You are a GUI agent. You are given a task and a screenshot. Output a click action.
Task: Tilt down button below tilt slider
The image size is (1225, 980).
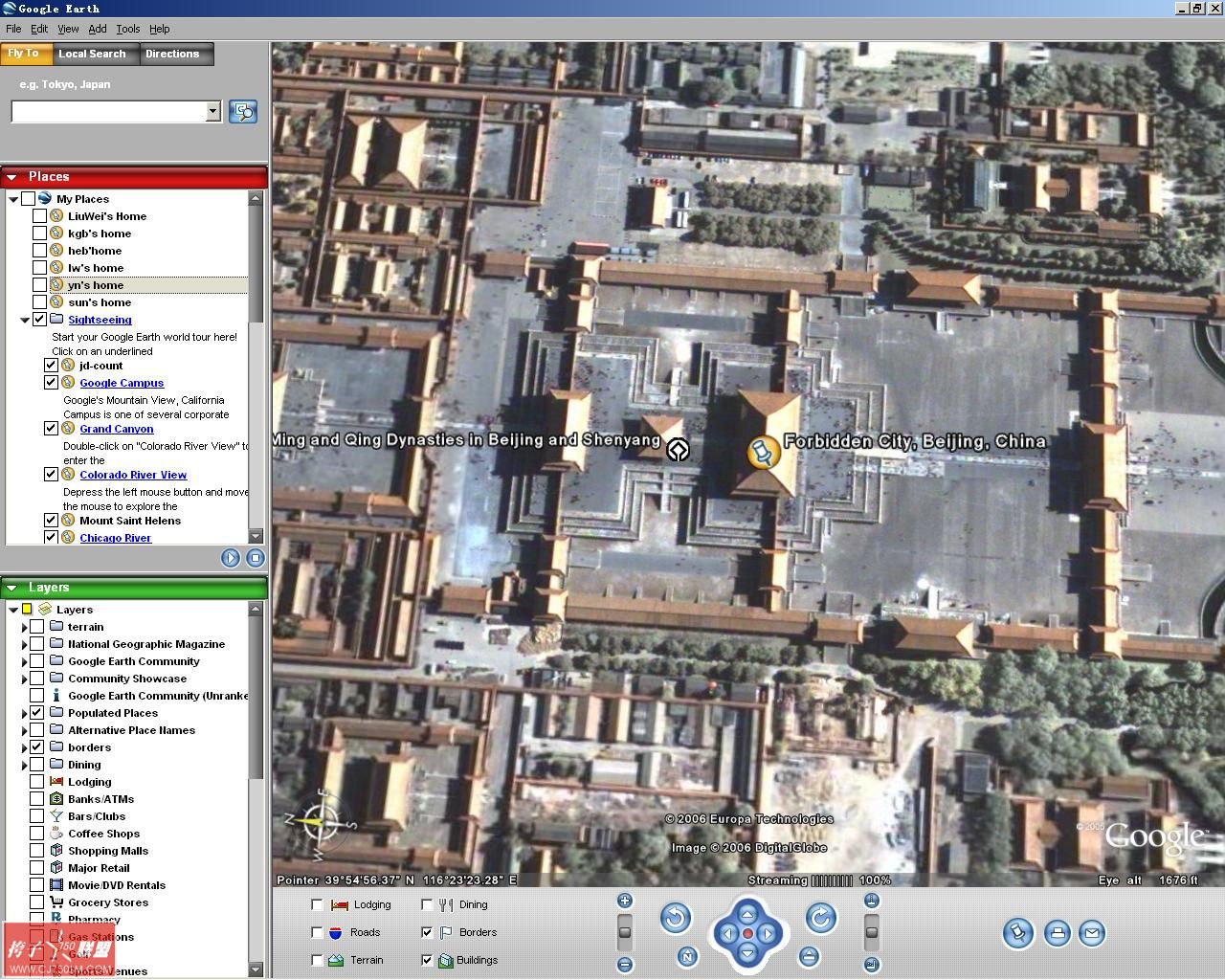pyautogui.click(x=871, y=965)
